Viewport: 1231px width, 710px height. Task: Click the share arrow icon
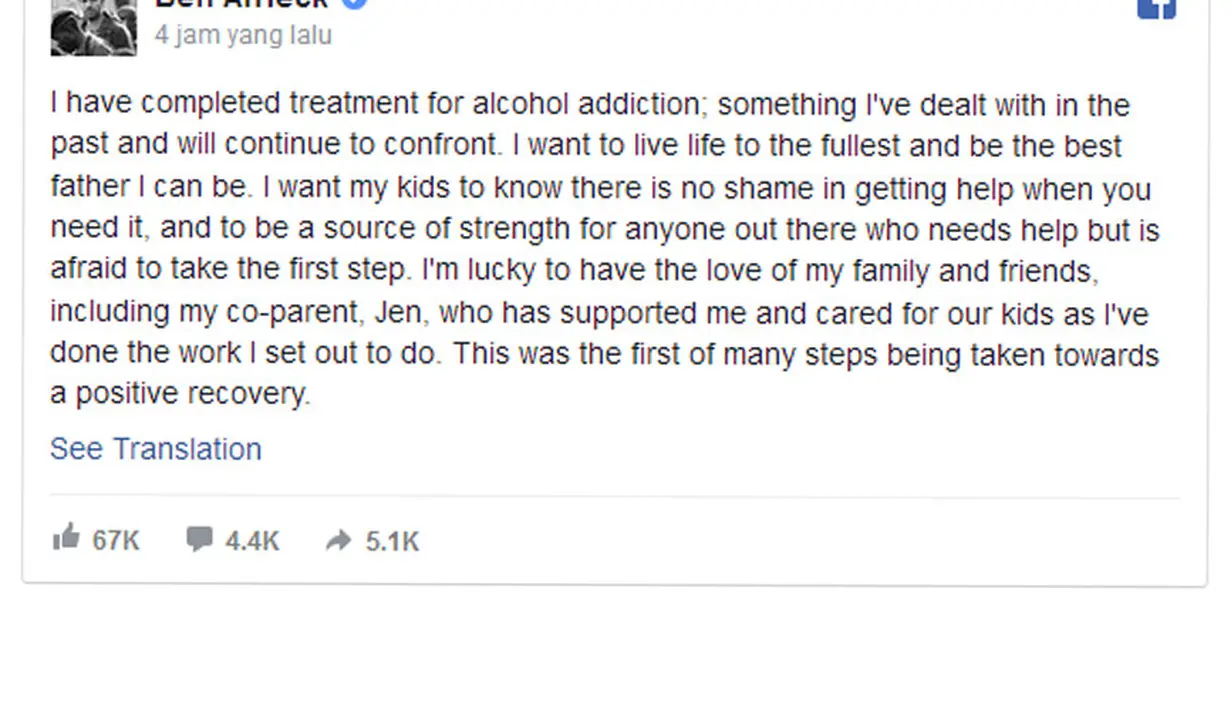tap(339, 541)
